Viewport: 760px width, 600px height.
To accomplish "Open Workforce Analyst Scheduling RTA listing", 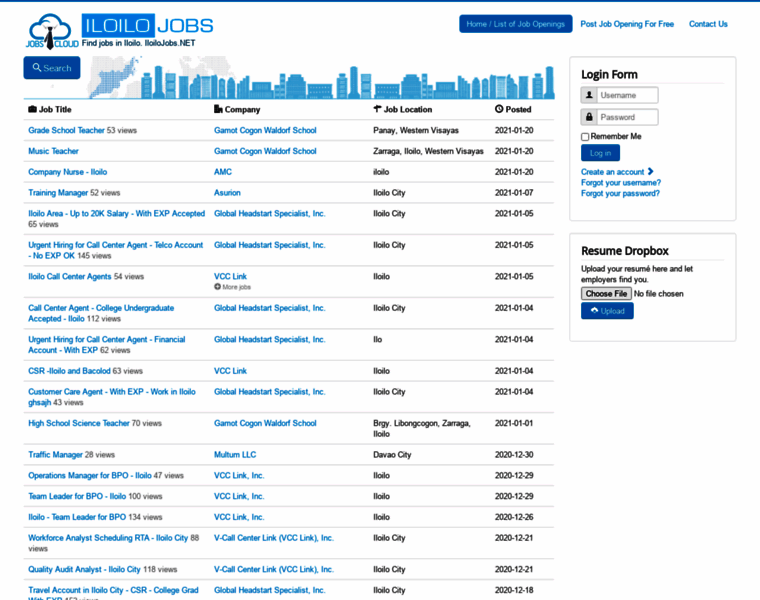I will coord(108,538).
